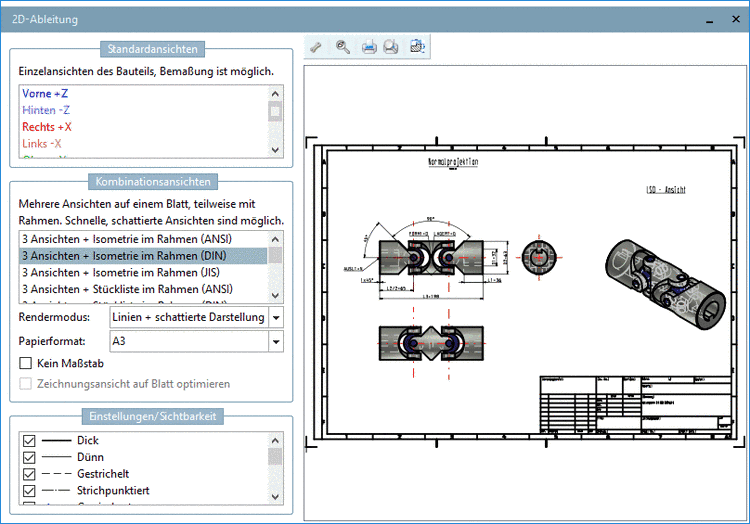This screenshot has width=750, height=524.
Task: Click down arrow of Einstellungen list scrollbar
Action: [x=275, y=497]
